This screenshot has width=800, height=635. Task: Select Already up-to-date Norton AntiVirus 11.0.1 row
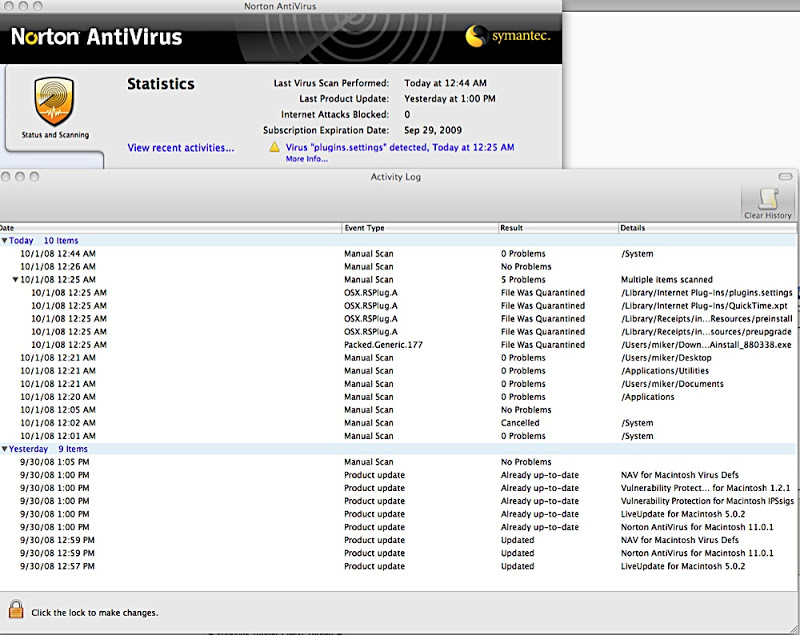[x=397, y=527]
